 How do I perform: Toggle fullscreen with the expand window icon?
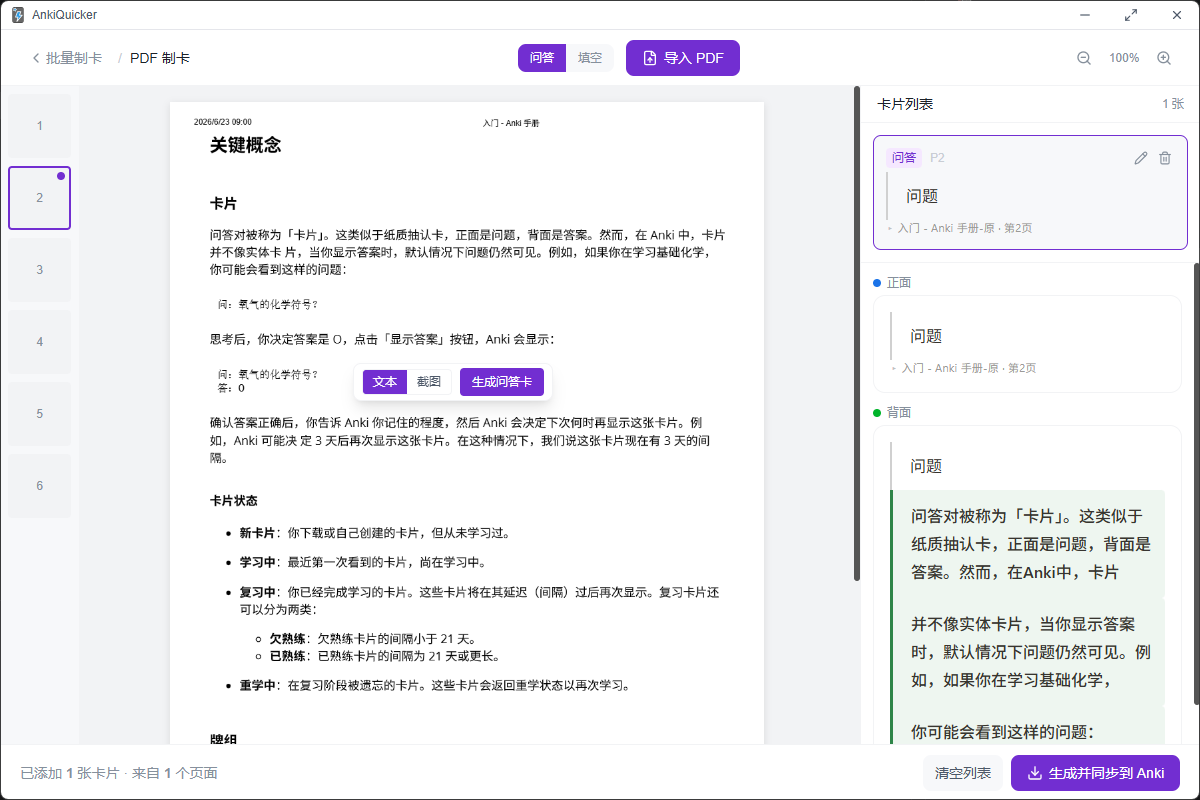click(1131, 15)
